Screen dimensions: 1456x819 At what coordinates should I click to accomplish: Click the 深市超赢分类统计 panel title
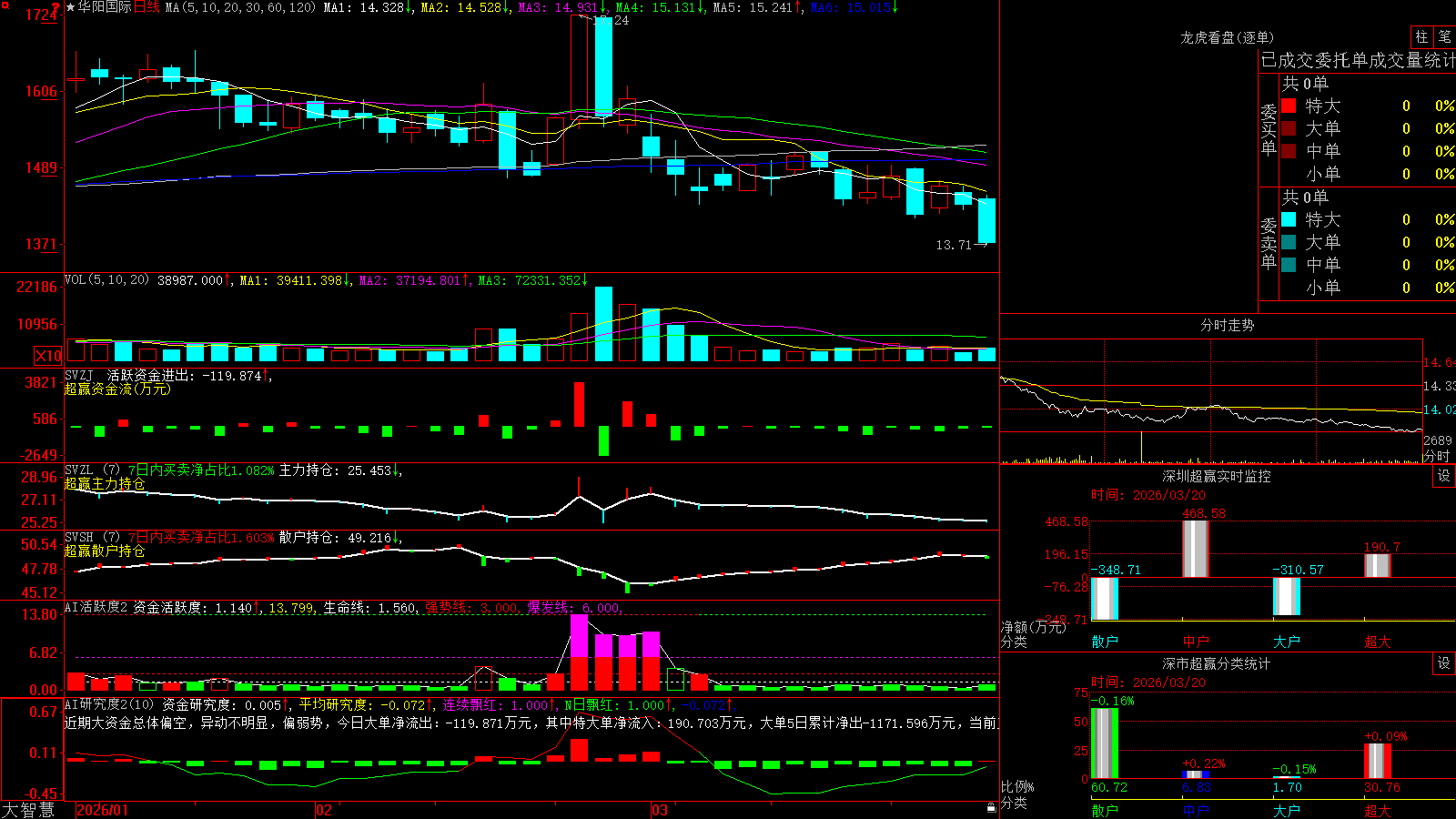pos(1216,663)
